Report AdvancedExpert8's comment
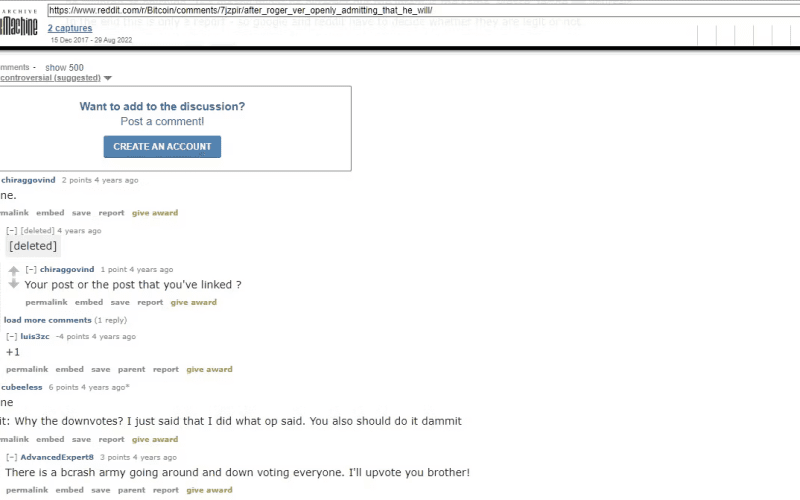The width and height of the screenshot is (800, 500). [x=166, y=490]
